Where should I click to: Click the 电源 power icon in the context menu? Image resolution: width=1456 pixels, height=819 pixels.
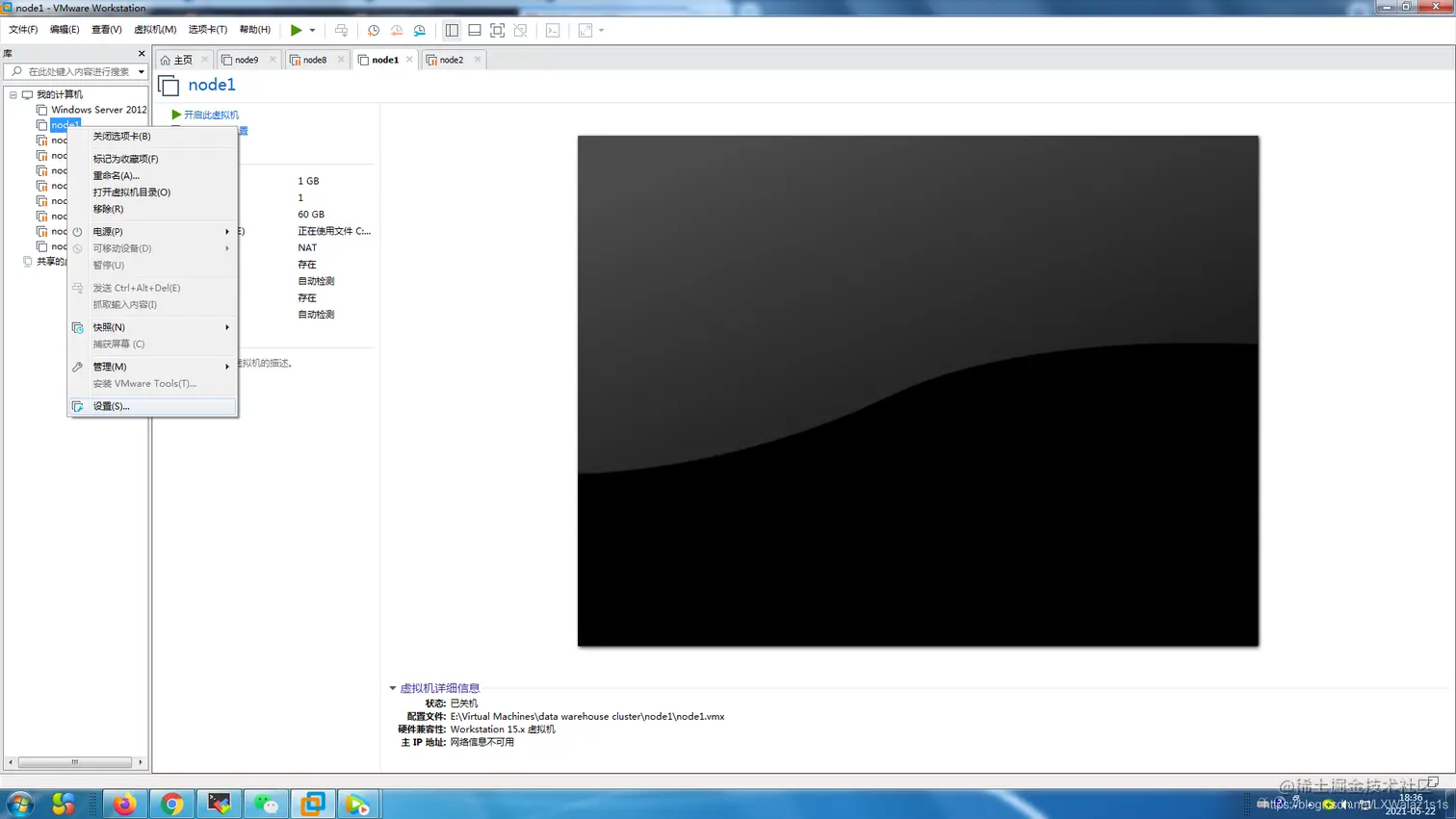77,232
